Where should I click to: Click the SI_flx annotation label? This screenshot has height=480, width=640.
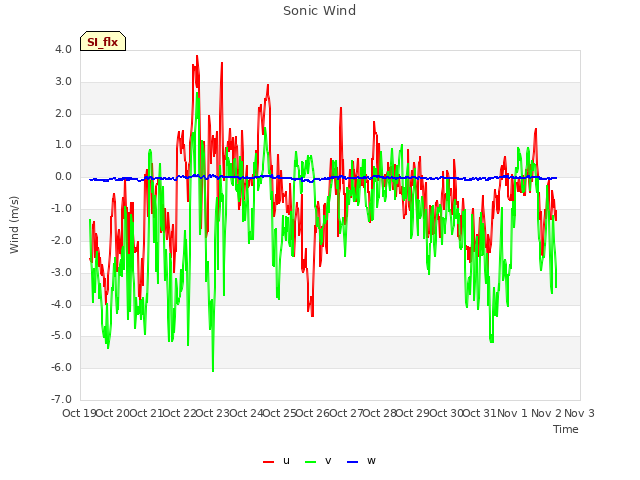coord(103,41)
